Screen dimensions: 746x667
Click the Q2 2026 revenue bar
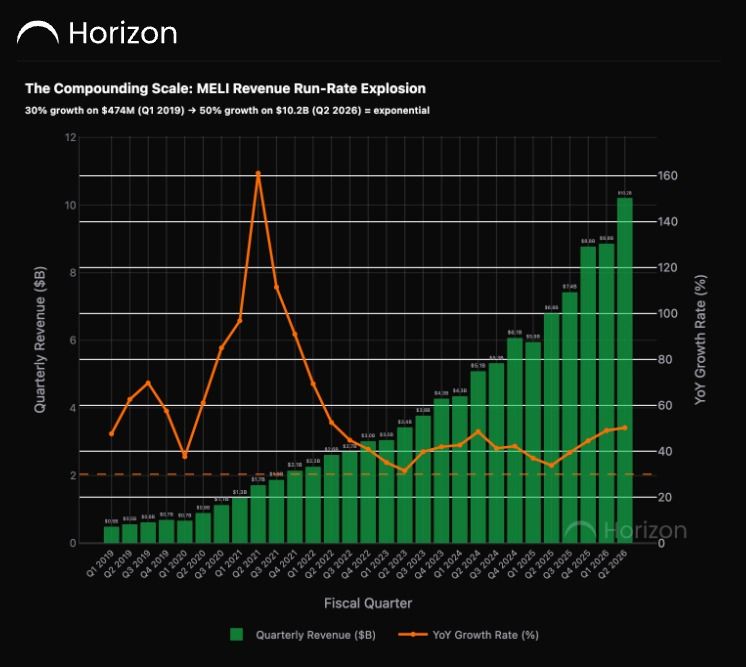coord(625,371)
